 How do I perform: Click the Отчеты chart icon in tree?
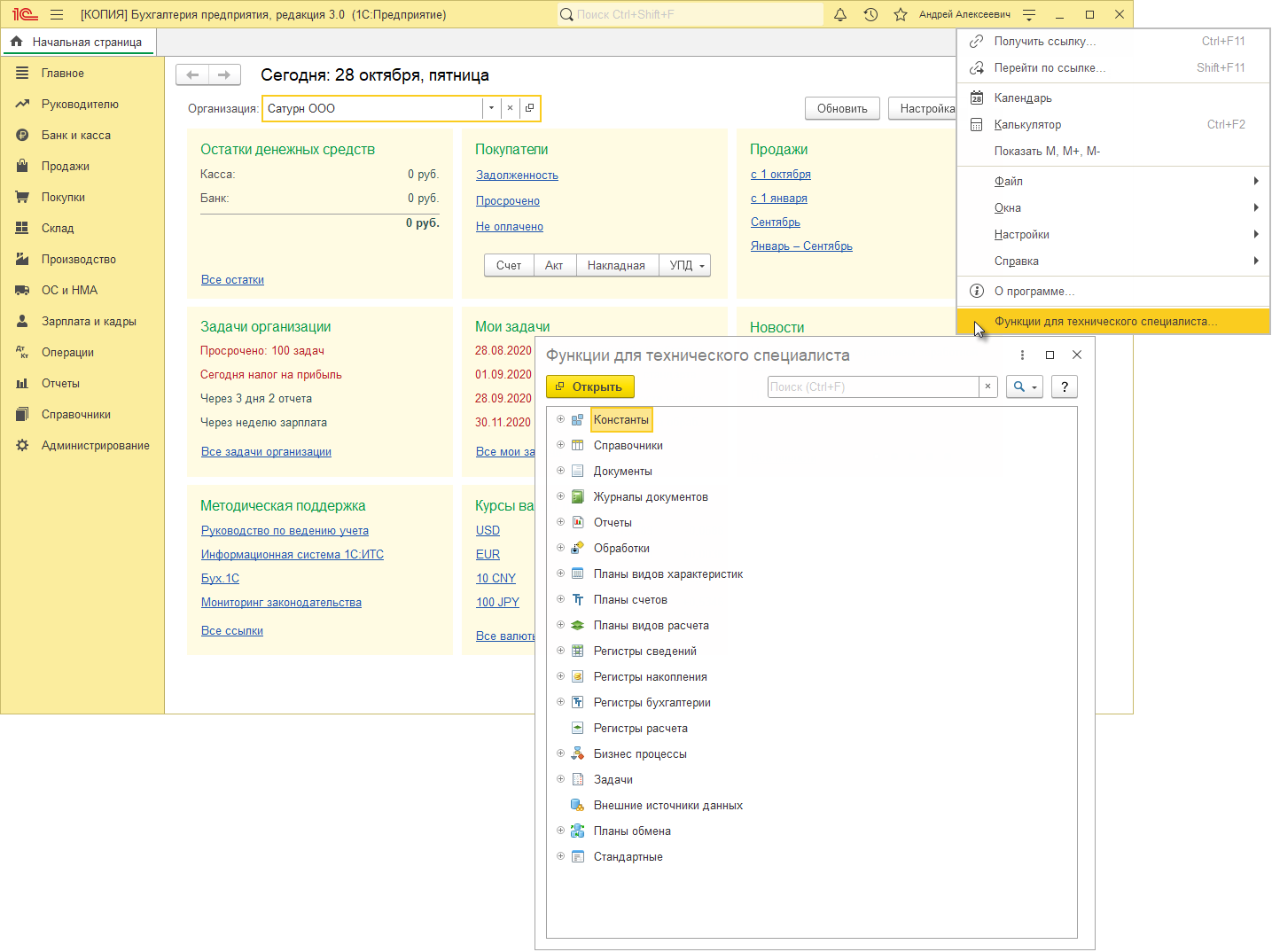coord(577,522)
